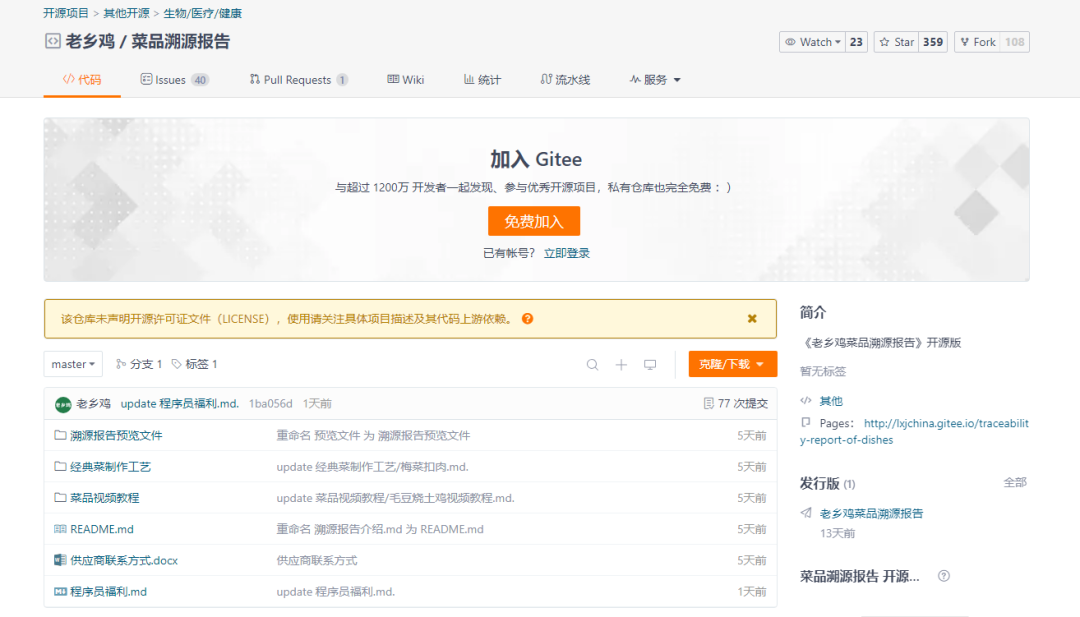Image resolution: width=1080 pixels, height=617 pixels.
Task: Open the Pull Requests tab
Action: [298, 80]
